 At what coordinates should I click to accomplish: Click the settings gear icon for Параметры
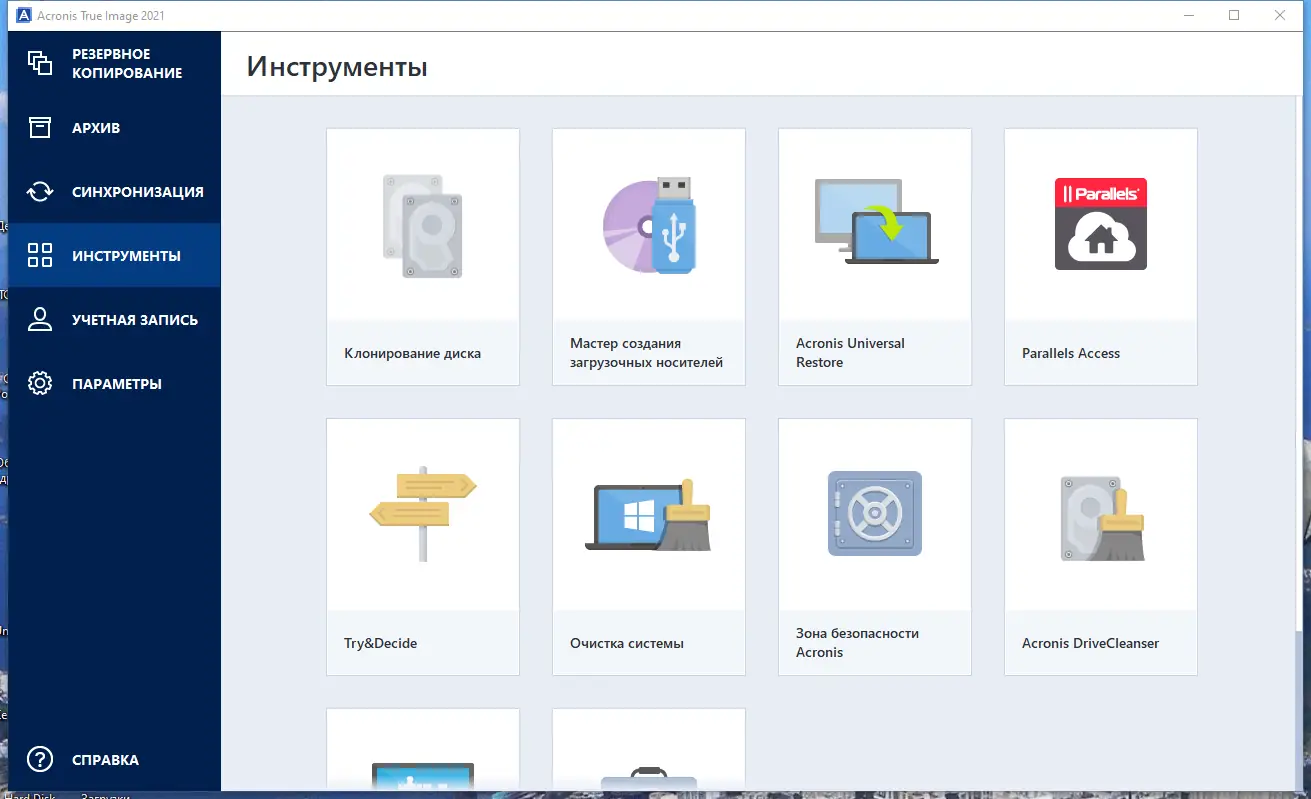point(40,383)
